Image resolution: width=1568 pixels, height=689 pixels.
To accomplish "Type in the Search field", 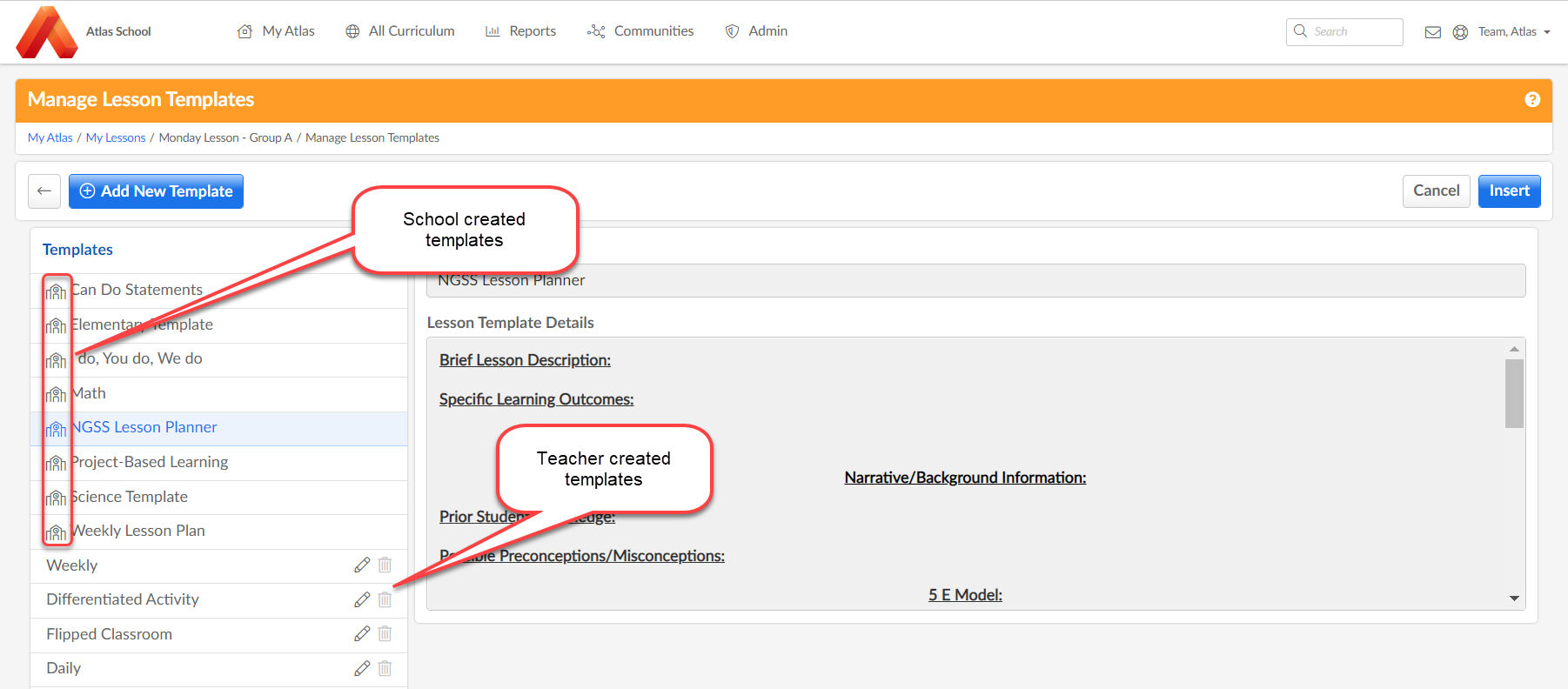I will (x=1344, y=32).
